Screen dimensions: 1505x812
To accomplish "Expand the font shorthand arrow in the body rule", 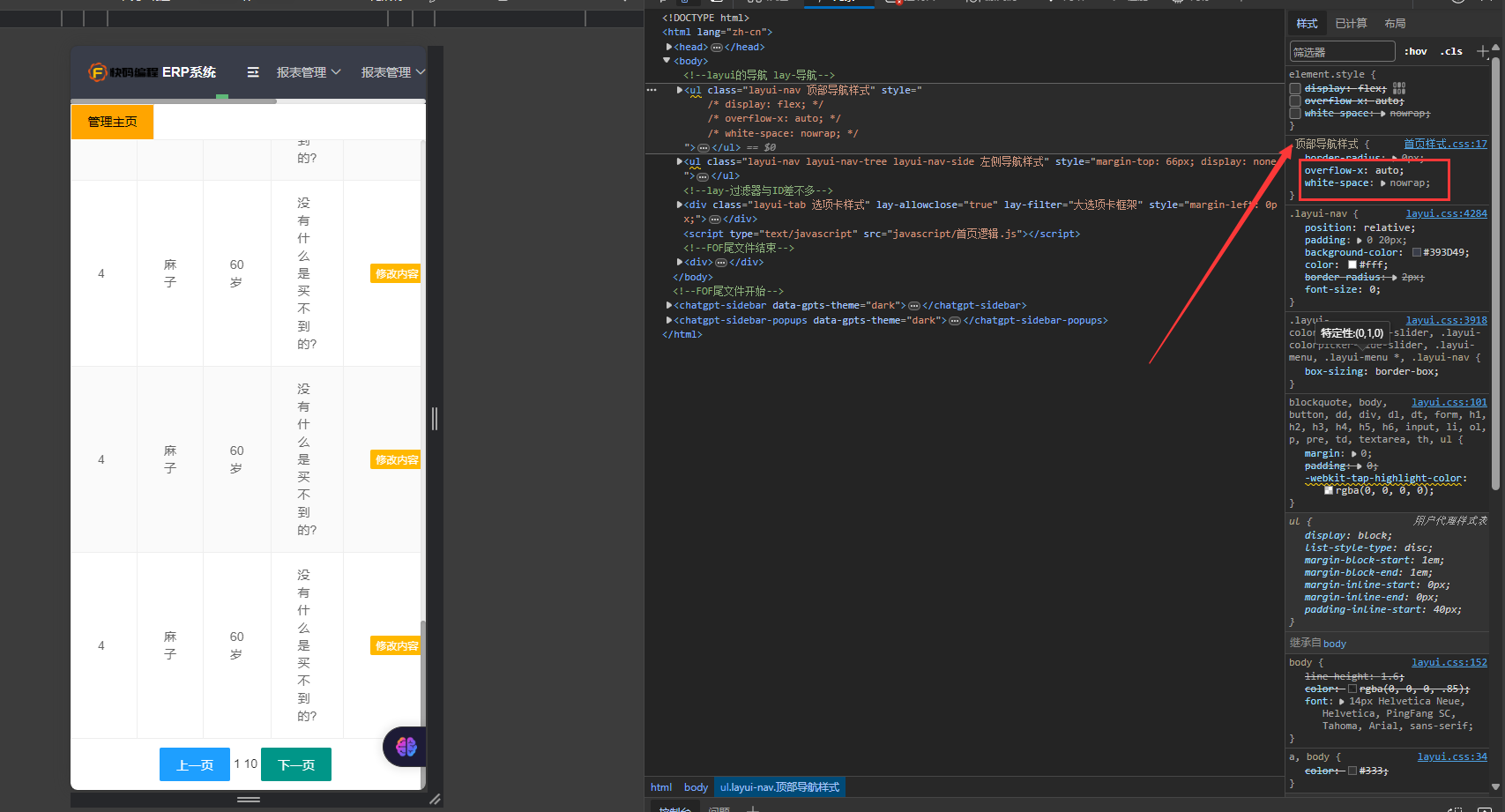I will tap(1342, 702).
